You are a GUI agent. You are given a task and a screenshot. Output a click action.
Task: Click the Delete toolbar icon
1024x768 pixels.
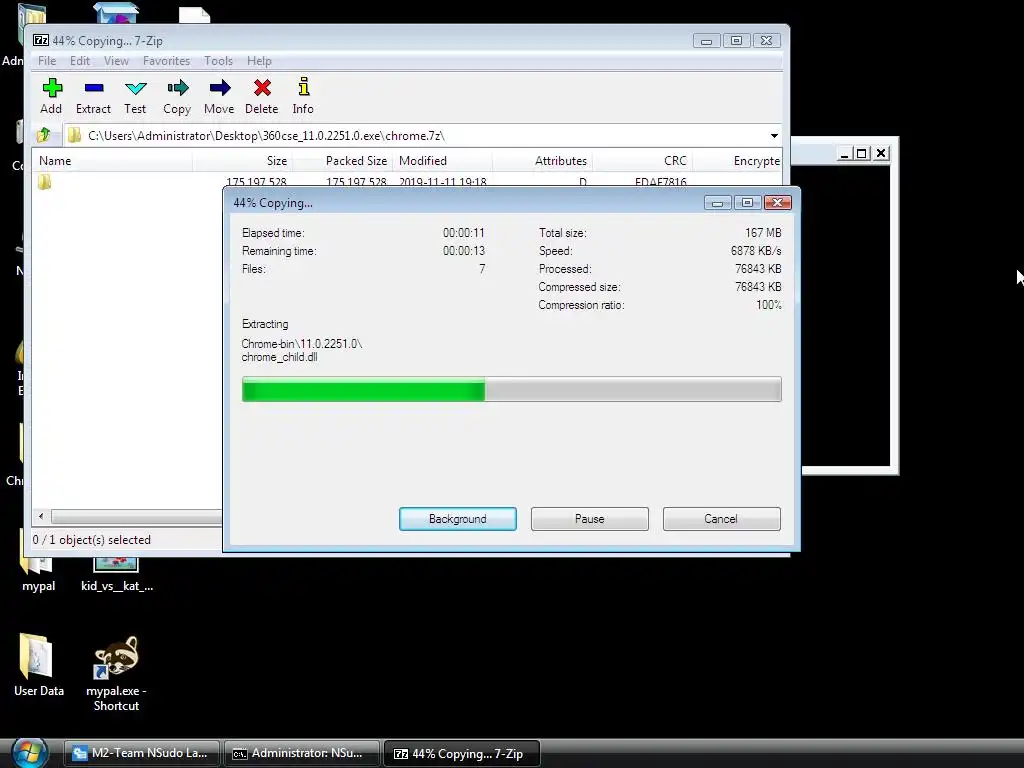click(x=262, y=96)
